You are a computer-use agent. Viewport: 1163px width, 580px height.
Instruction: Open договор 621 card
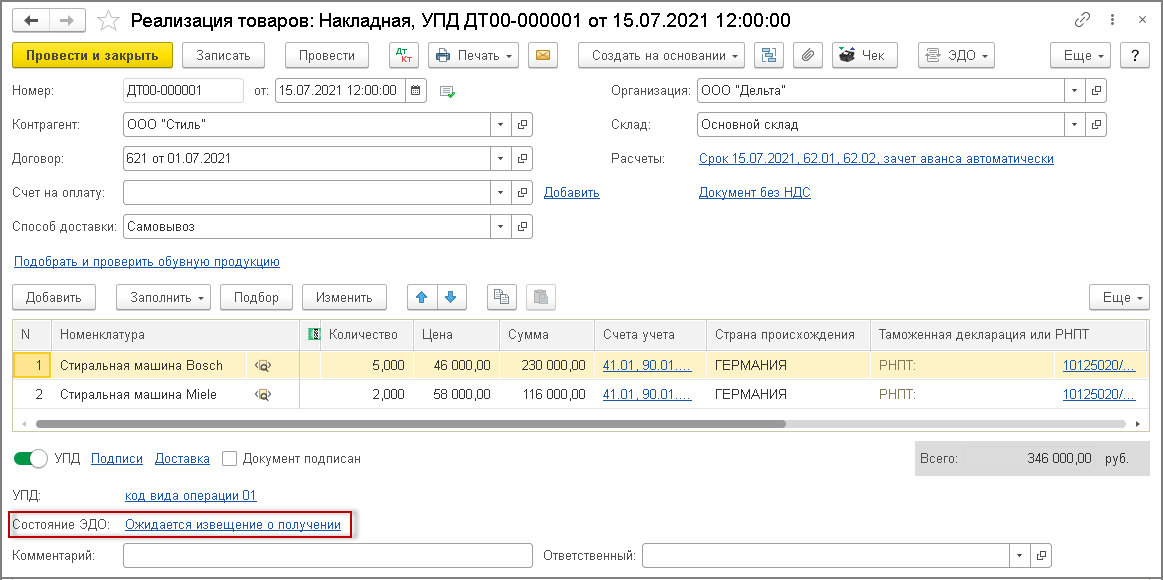(522, 158)
